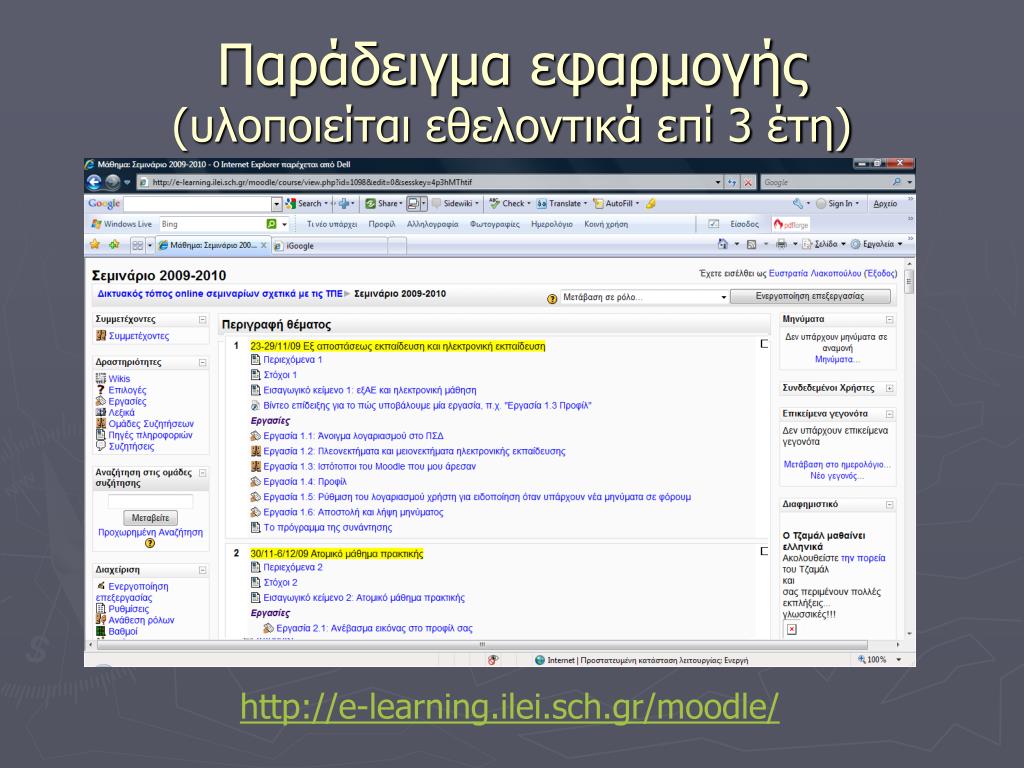This screenshot has width=1024, height=768.
Task: Click the browser Forward arrow button
Action: [112, 182]
